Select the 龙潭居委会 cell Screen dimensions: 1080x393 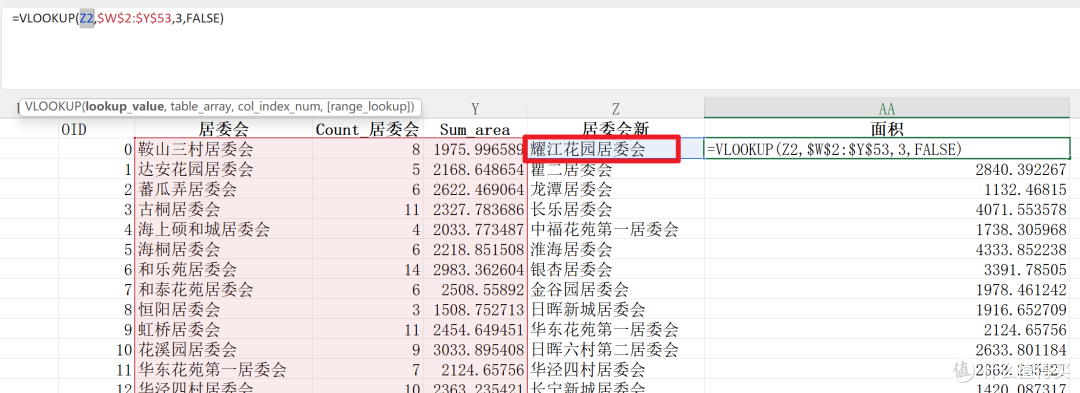(x=616, y=189)
